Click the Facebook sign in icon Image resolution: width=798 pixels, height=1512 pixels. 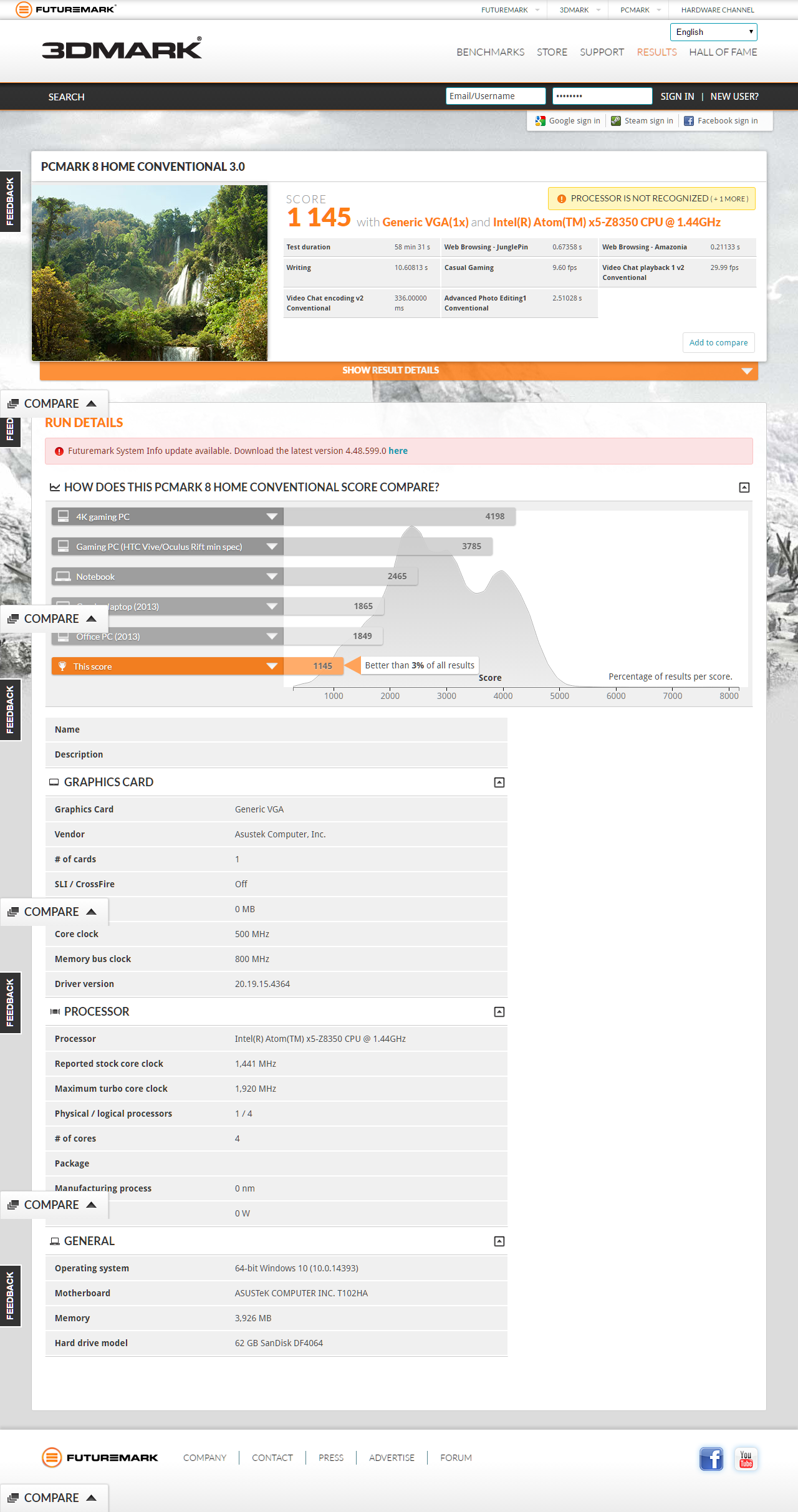point(689,121)
